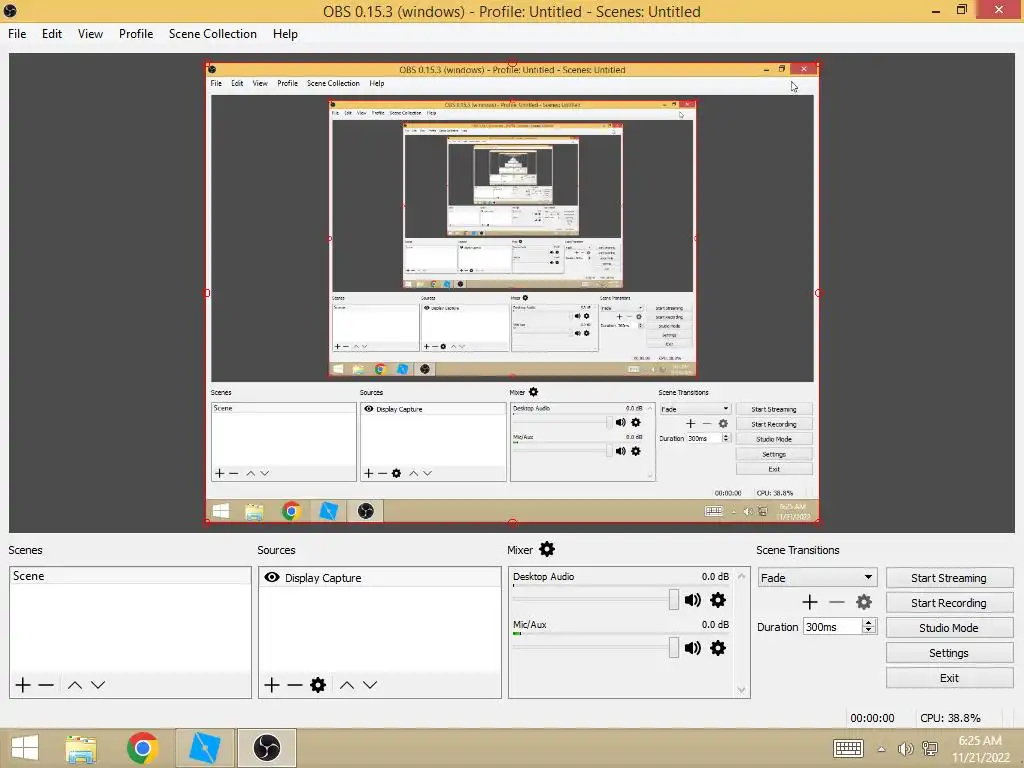Open the Windows Start button
The image size is (1024, 768).
click(25, 748)
